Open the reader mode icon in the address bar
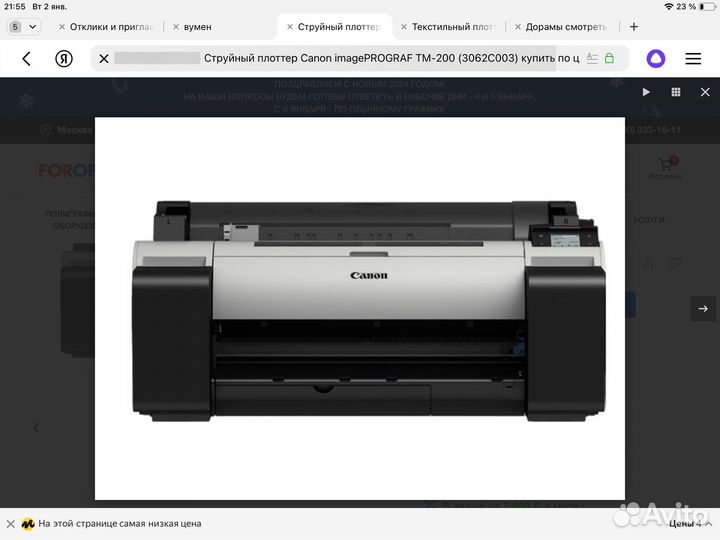 tap(592, 58)
